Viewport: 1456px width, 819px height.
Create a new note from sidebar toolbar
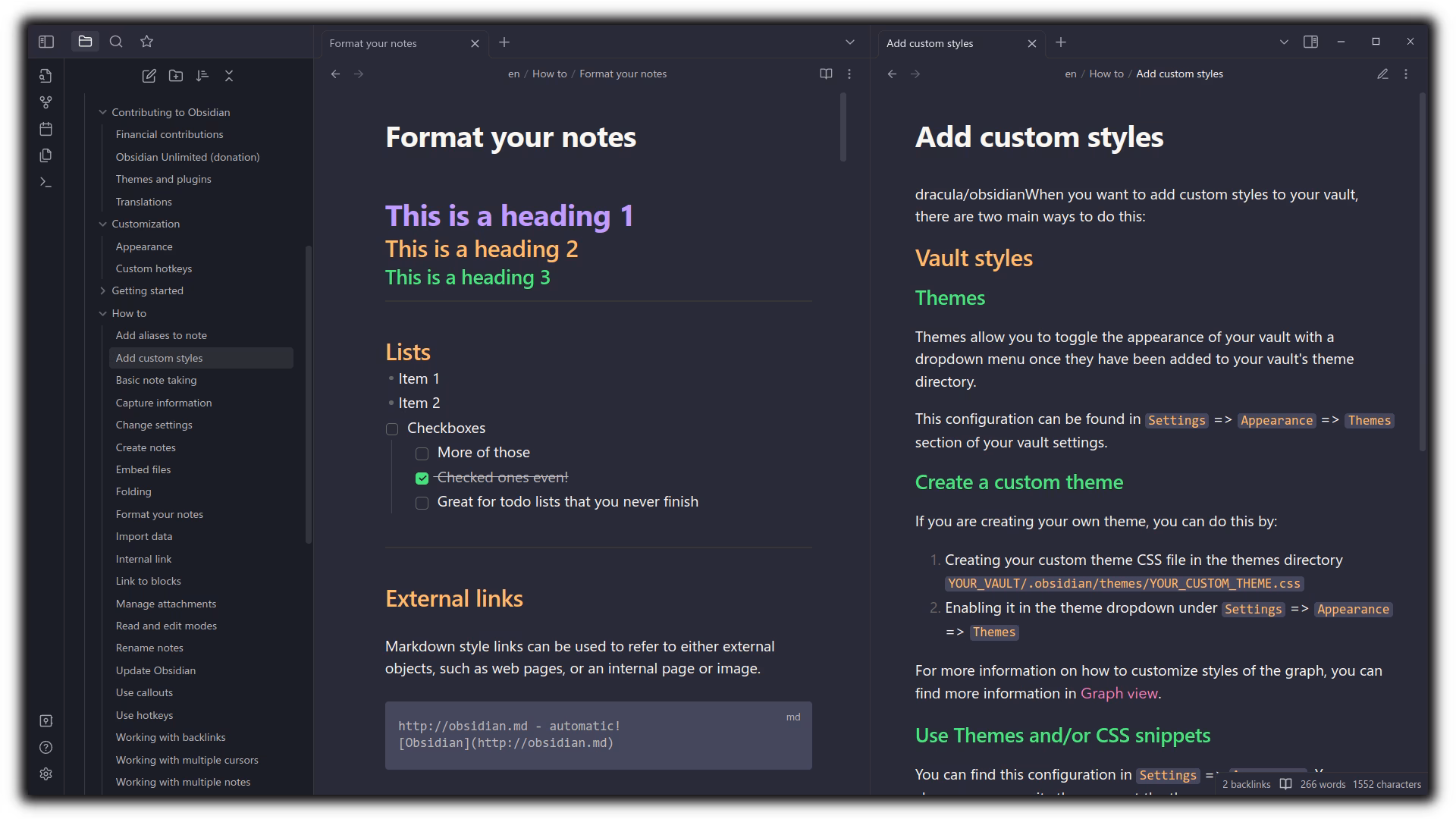[x=149, y=76]
